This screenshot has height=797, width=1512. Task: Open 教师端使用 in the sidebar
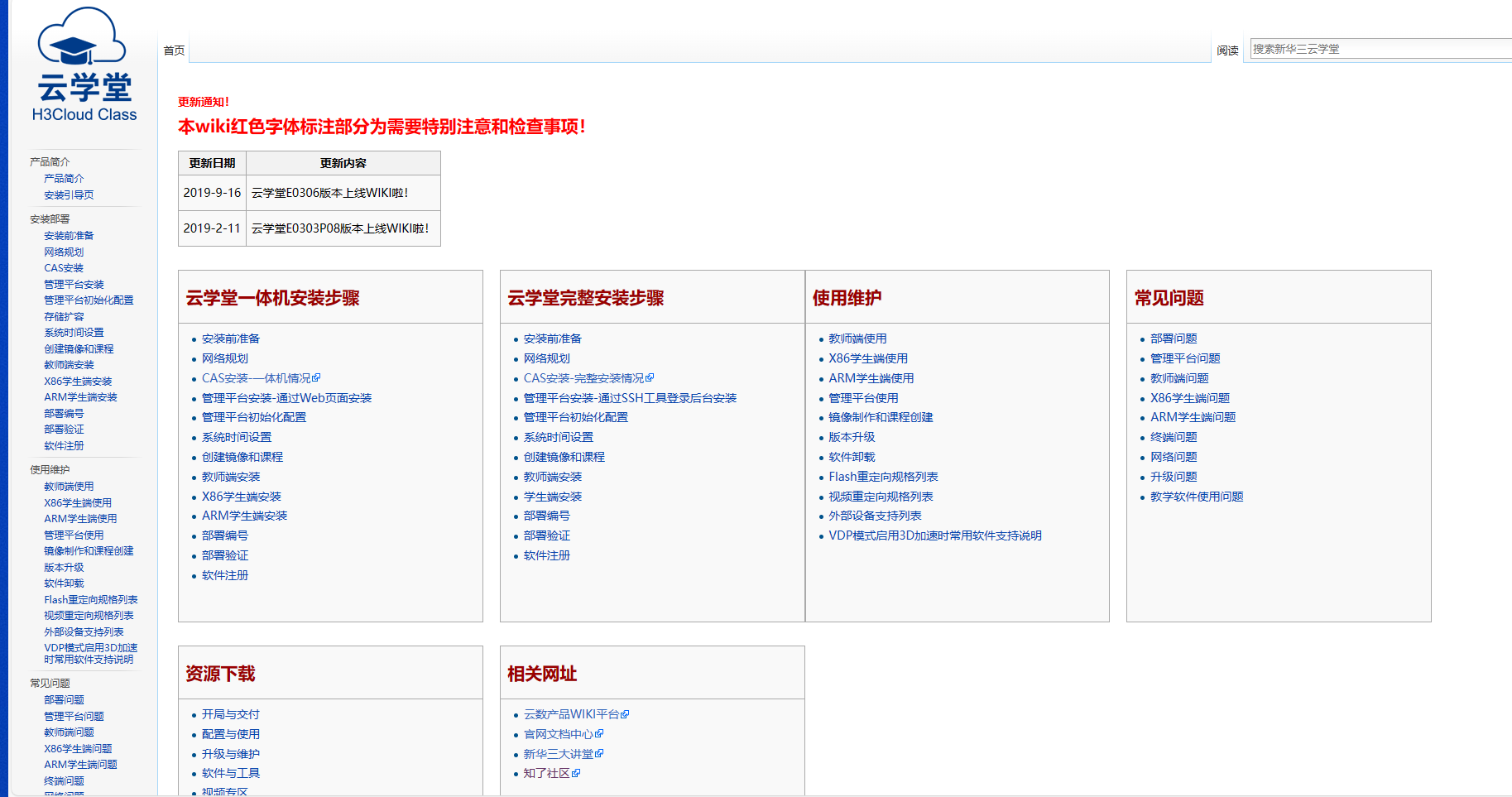point(69,487)
